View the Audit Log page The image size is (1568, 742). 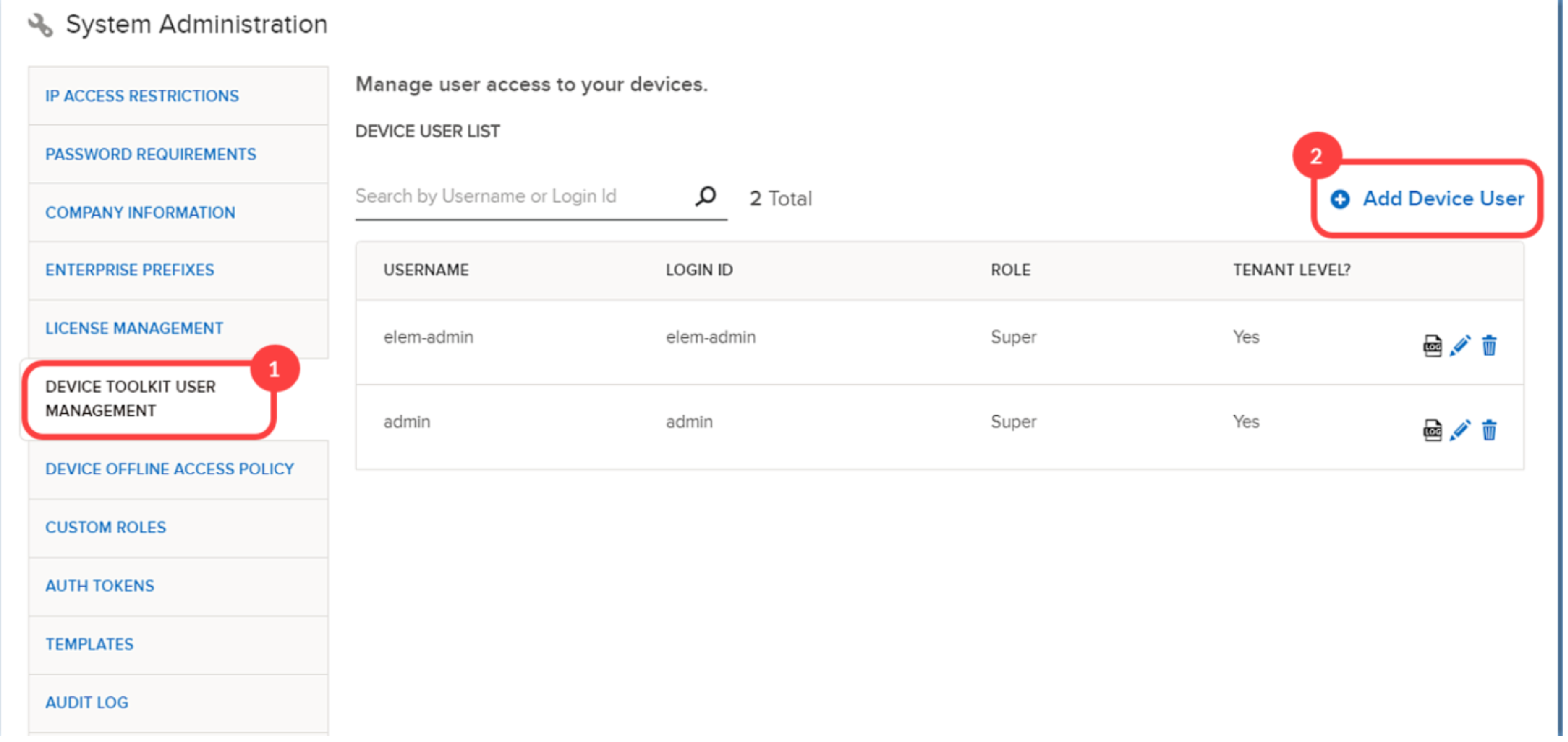point(86,703)
